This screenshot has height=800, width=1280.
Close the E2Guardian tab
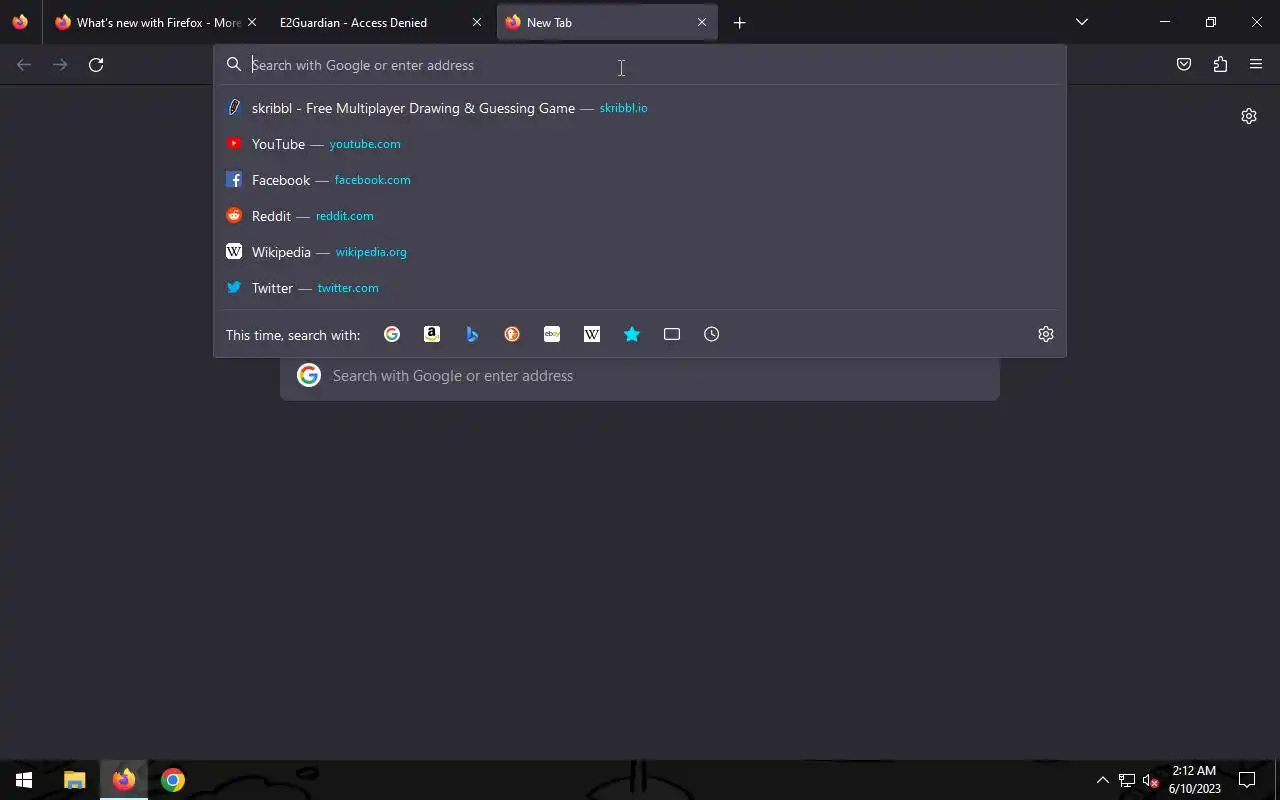[477, 22]
